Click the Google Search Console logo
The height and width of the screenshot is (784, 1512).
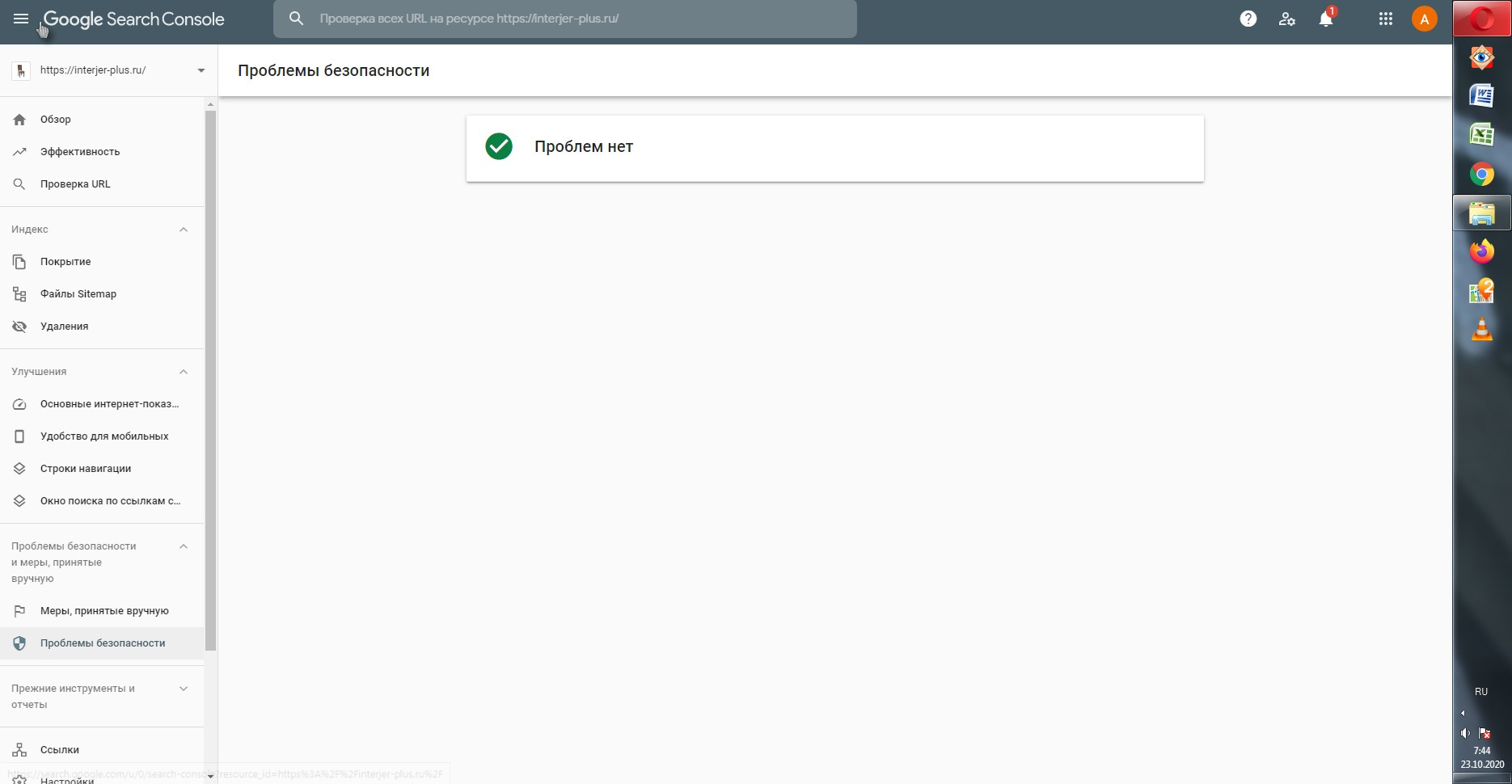click(x=133, y=19)
